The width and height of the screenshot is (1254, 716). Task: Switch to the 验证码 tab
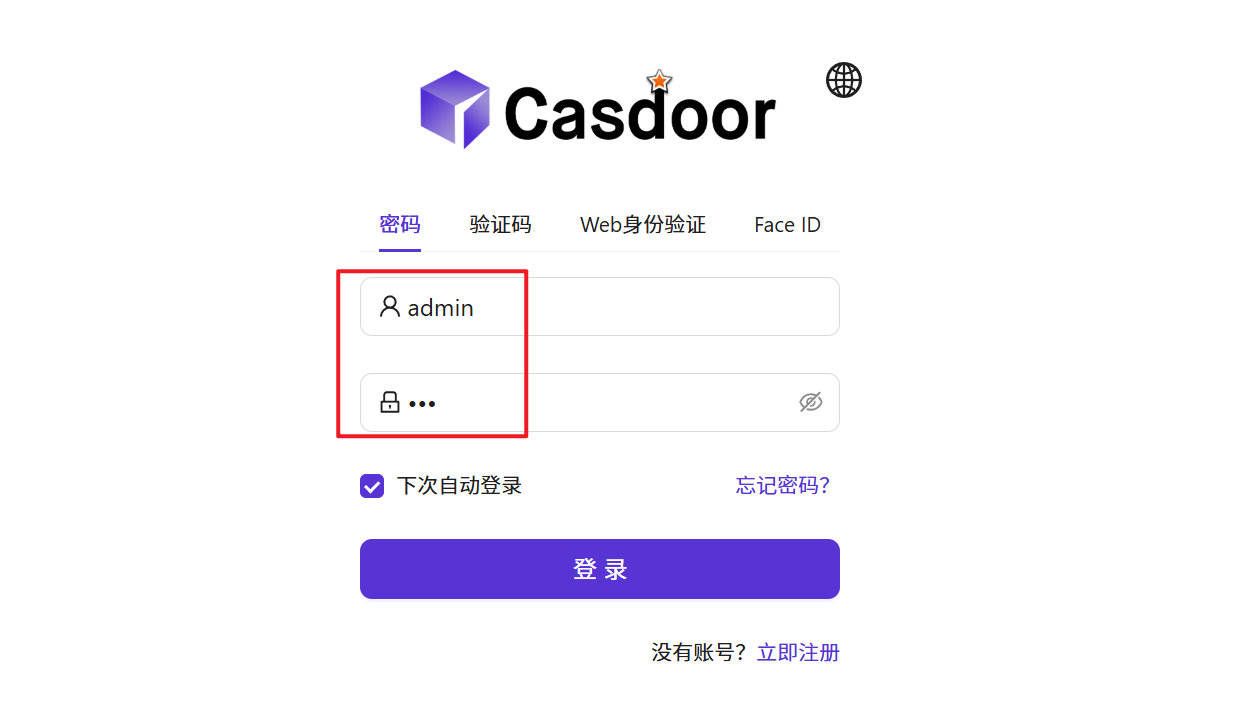point(500,225)
